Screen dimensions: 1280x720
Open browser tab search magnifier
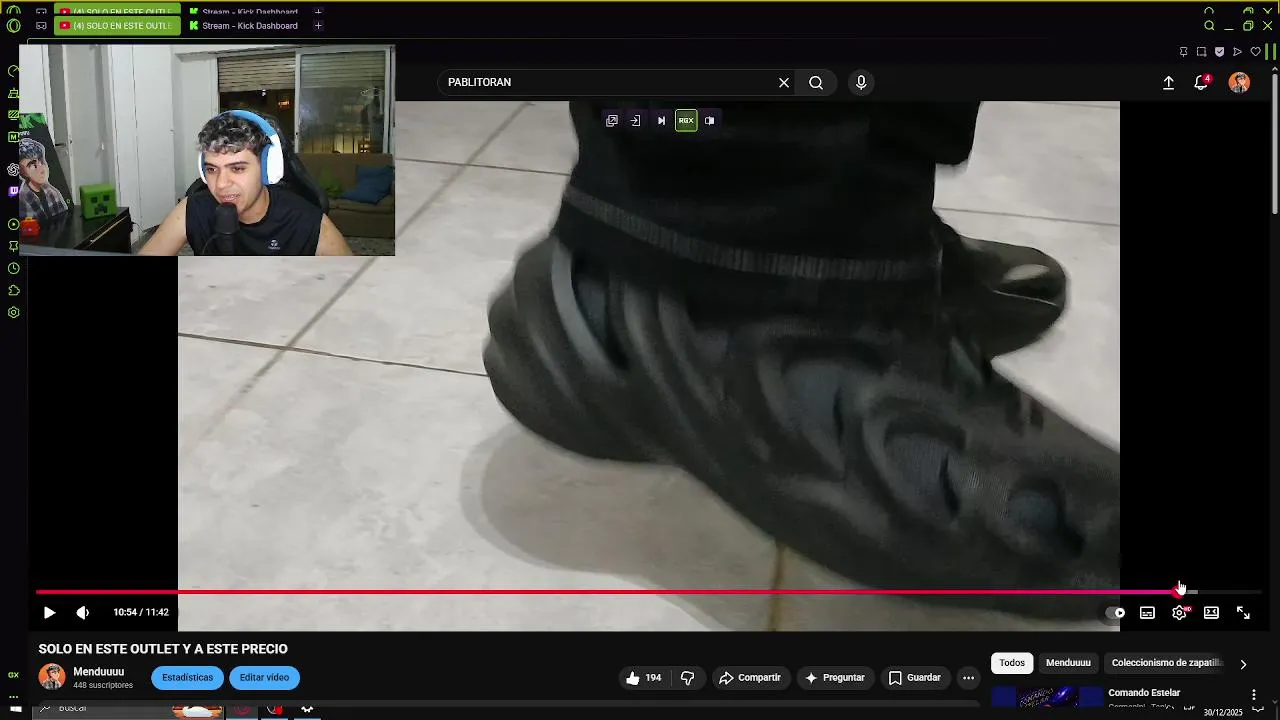1209,26
